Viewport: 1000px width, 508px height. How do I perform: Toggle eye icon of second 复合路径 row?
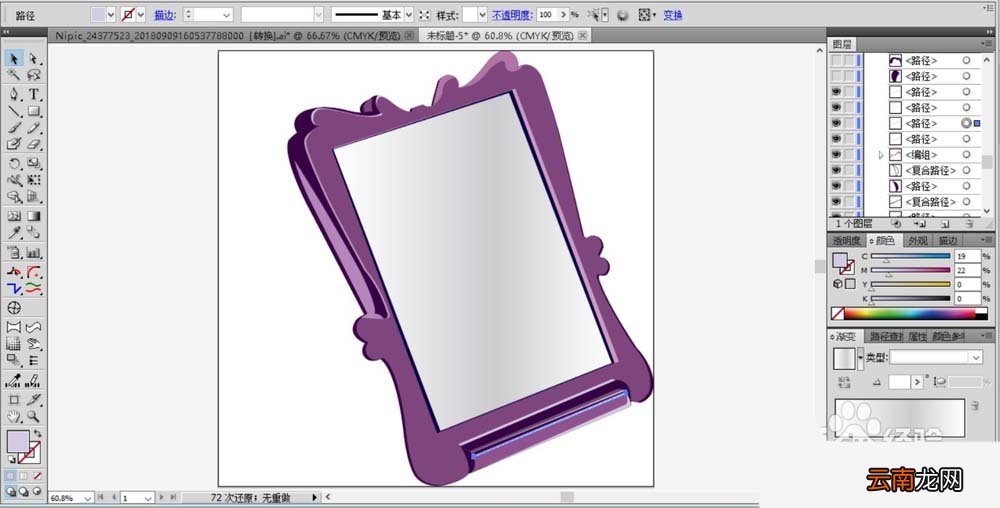836,201
